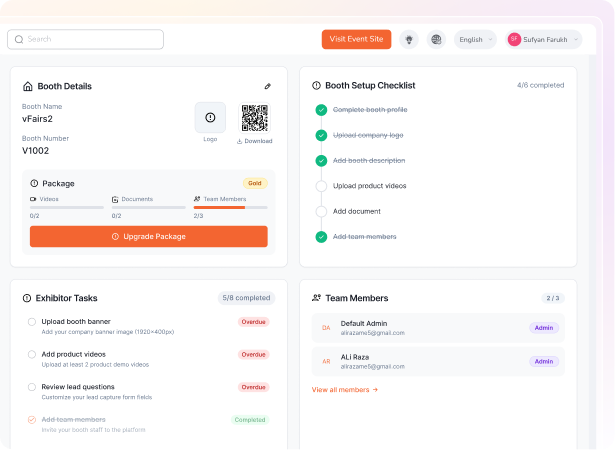This screenshot has height=450, width=615.
Task: Click the Documents icon in Package
Action: [115, 199]
